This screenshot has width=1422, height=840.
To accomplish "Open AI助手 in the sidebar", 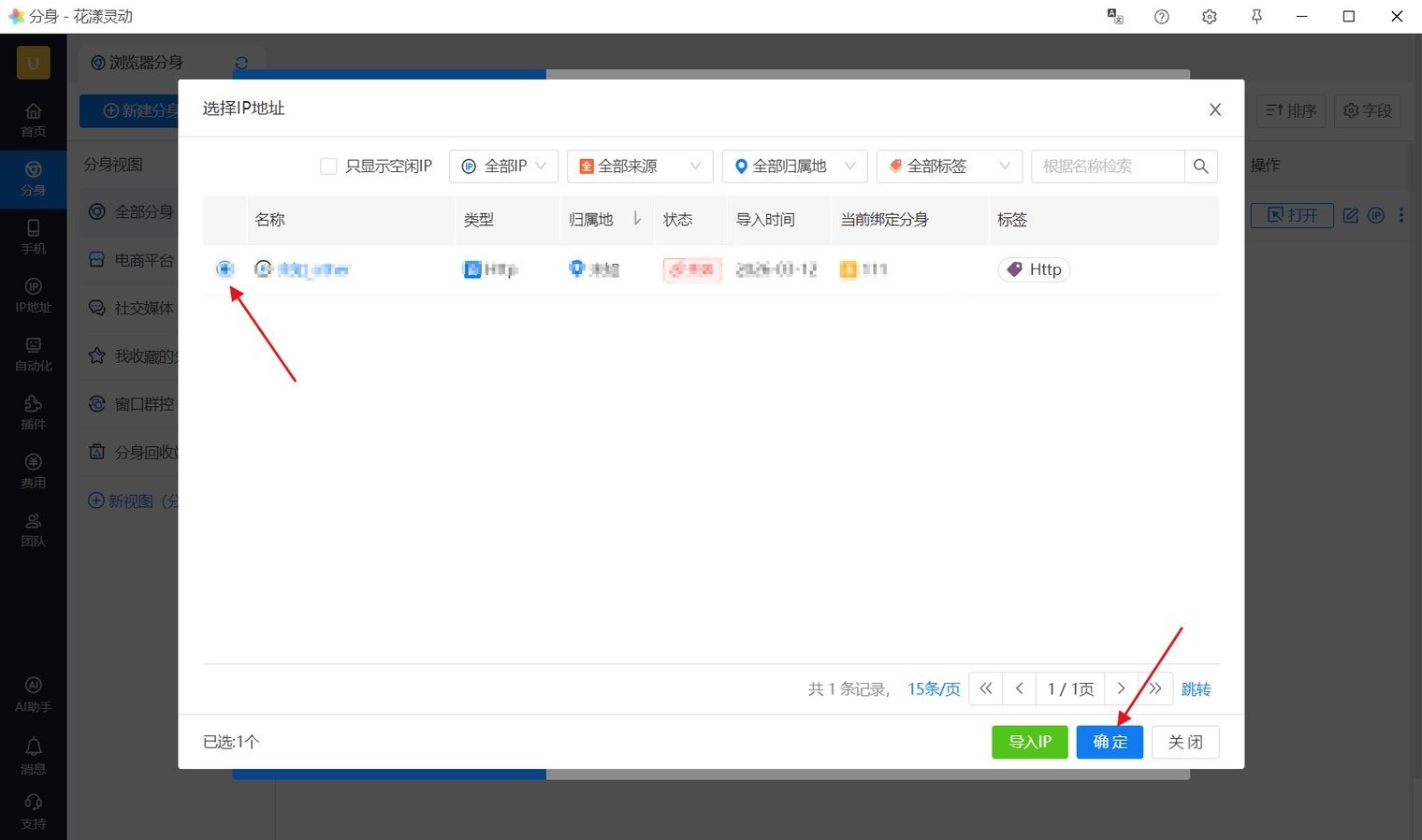I will coord(33,694).
